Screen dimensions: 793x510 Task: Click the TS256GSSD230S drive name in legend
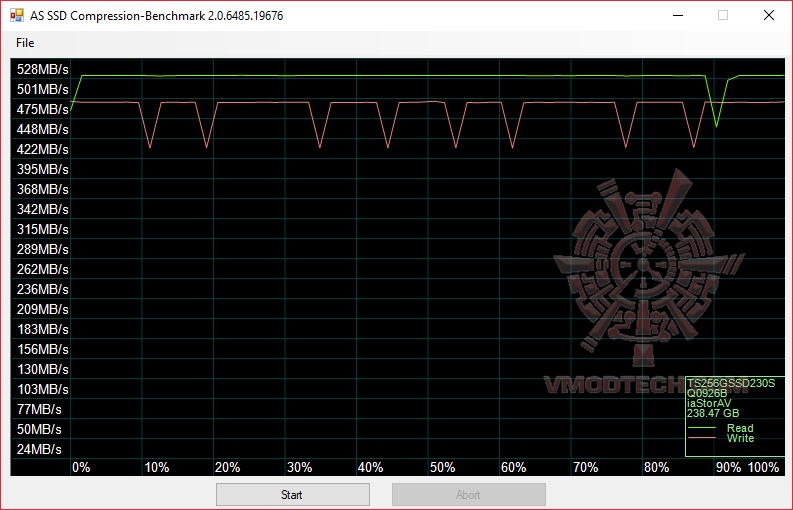pos(731,383)
